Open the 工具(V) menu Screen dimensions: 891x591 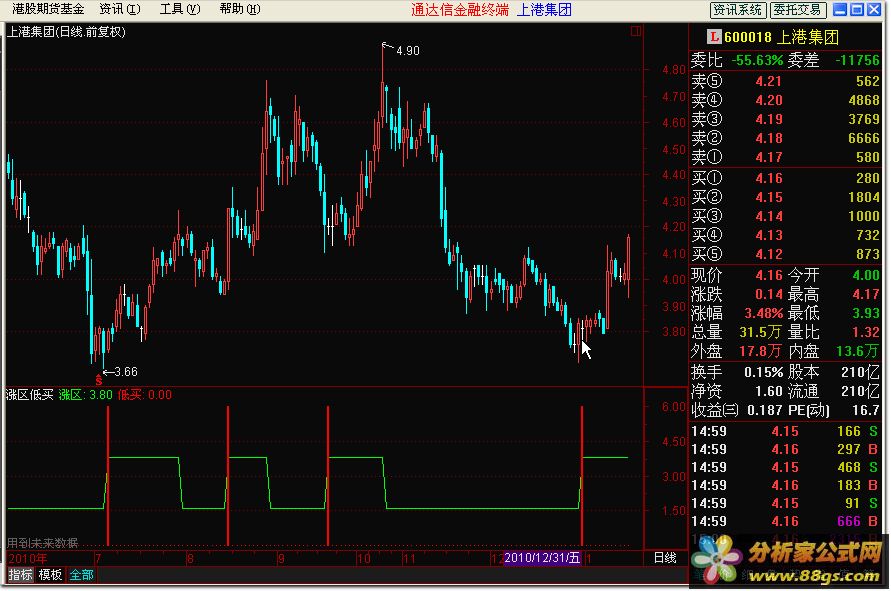(180, 9)
